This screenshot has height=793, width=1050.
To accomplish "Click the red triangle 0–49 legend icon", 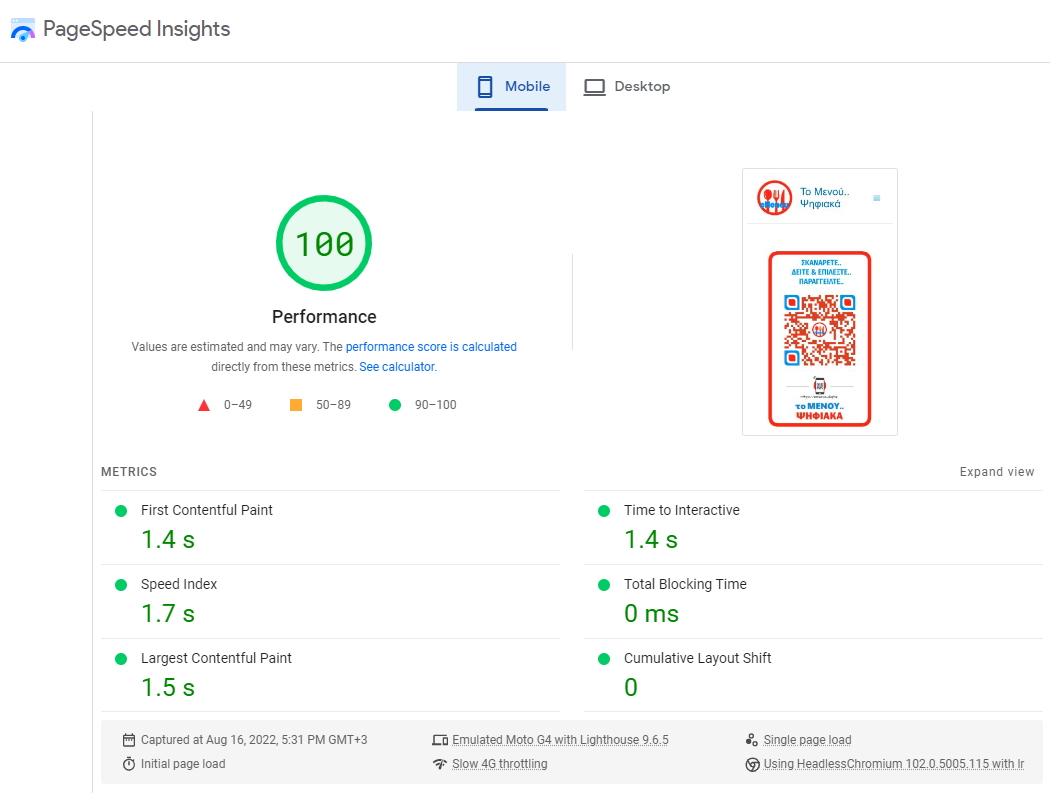I will tap(204, 405).
